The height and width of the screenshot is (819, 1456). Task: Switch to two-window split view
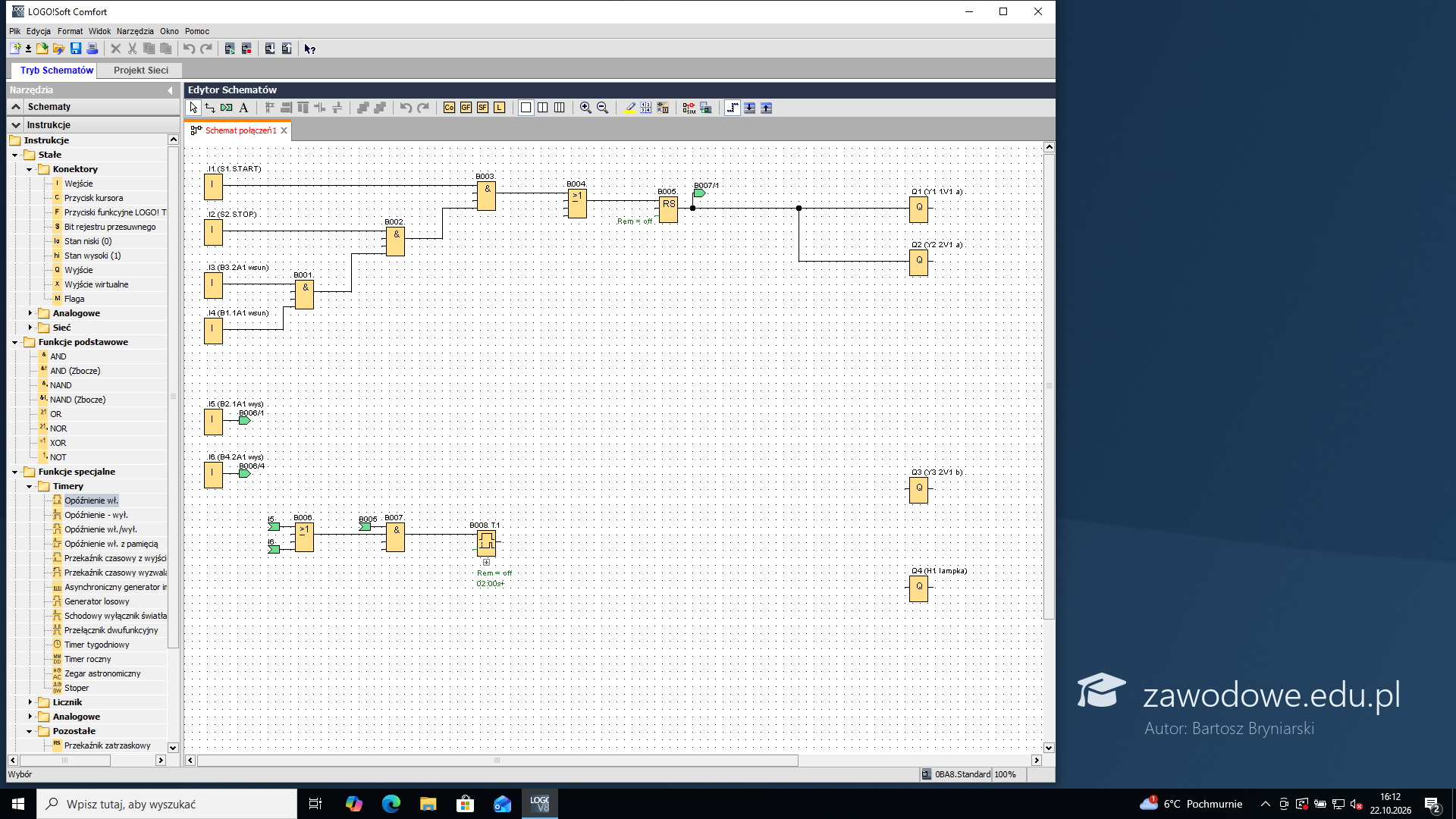coord(542,108)
